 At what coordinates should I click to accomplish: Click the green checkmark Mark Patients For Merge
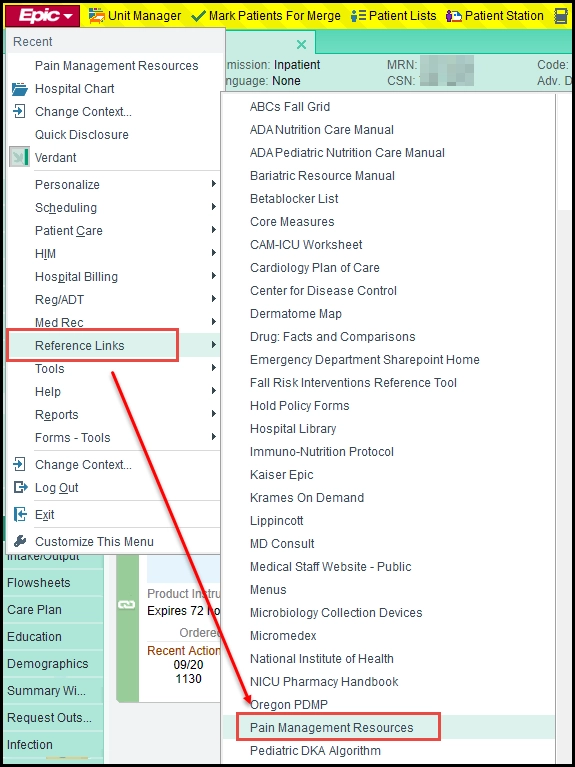click(198, 16)
